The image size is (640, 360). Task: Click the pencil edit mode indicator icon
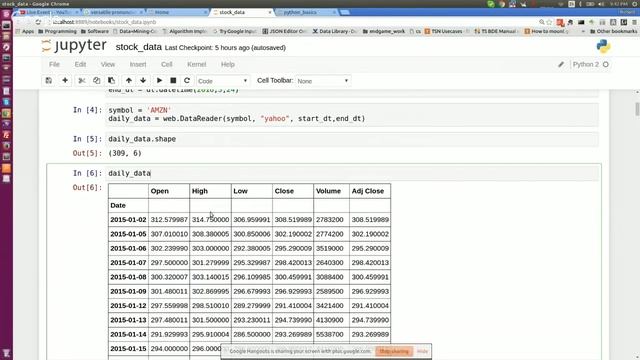561,64
